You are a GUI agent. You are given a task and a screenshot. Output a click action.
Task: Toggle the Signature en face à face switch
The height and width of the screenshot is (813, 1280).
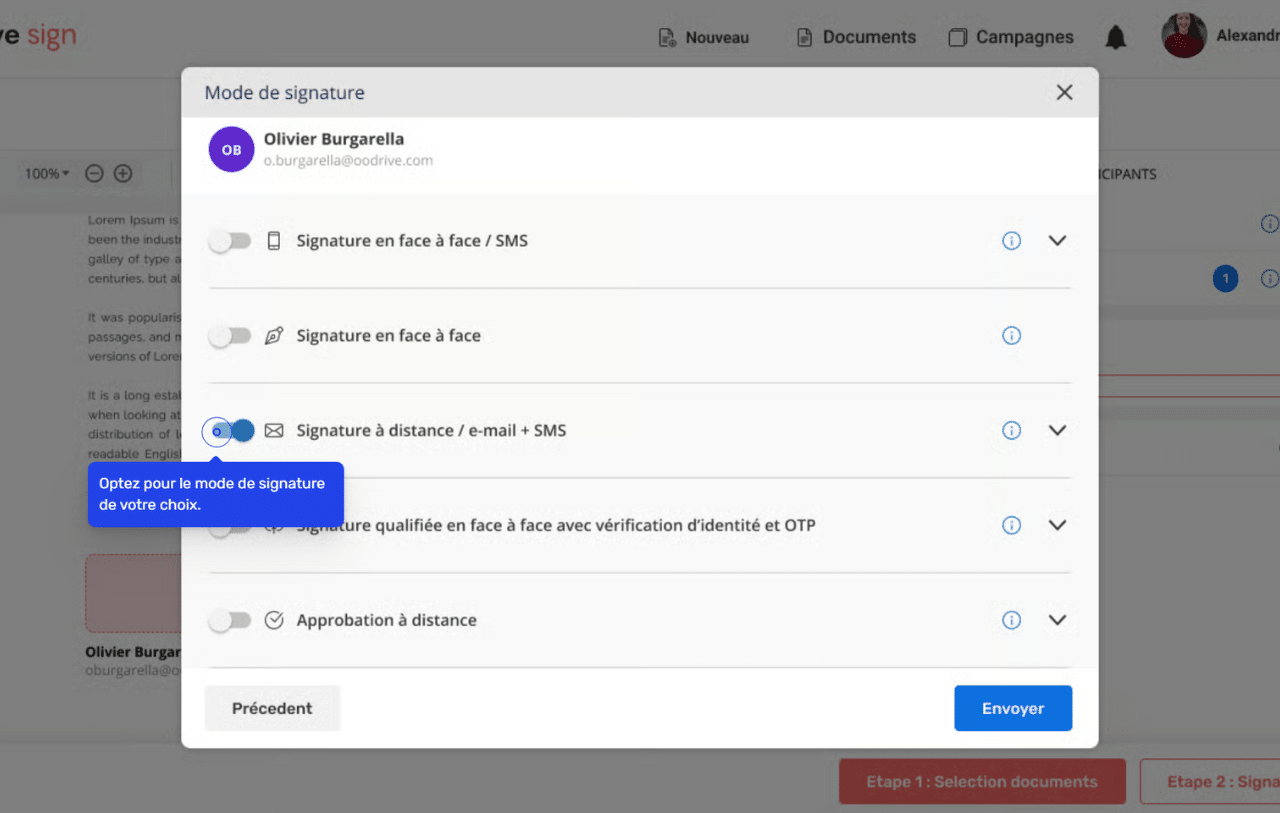230,336
